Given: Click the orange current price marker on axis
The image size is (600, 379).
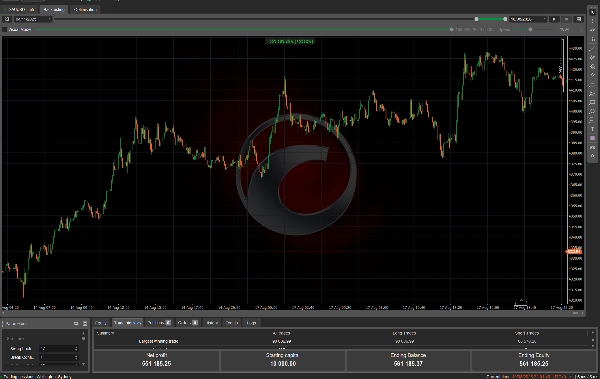Looking at the screenshot, I should [574, 252].
